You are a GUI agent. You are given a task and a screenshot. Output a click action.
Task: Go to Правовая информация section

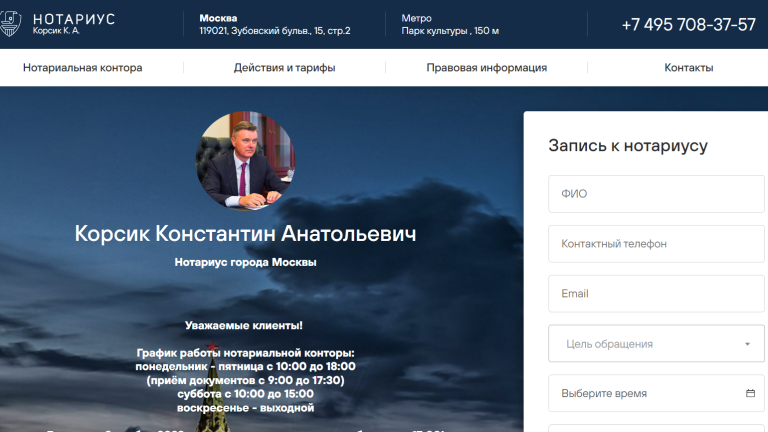click(x=486, y=68)
